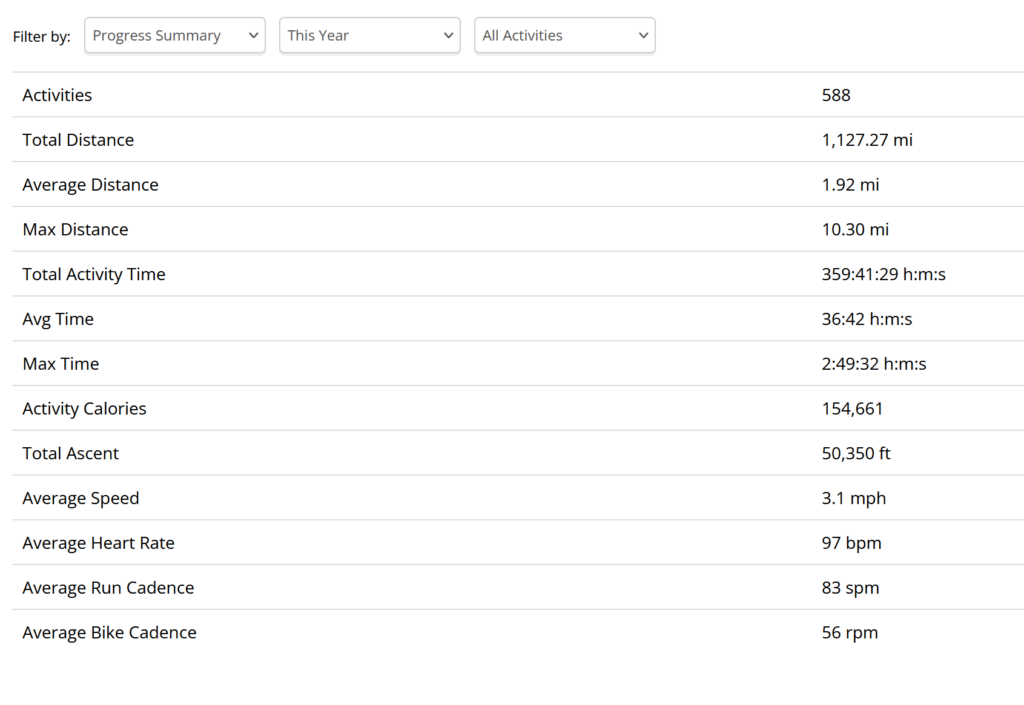Viewport: 1024px width, 705px height.
Task: Select the Total Activity Time row label
Action: 94,274
